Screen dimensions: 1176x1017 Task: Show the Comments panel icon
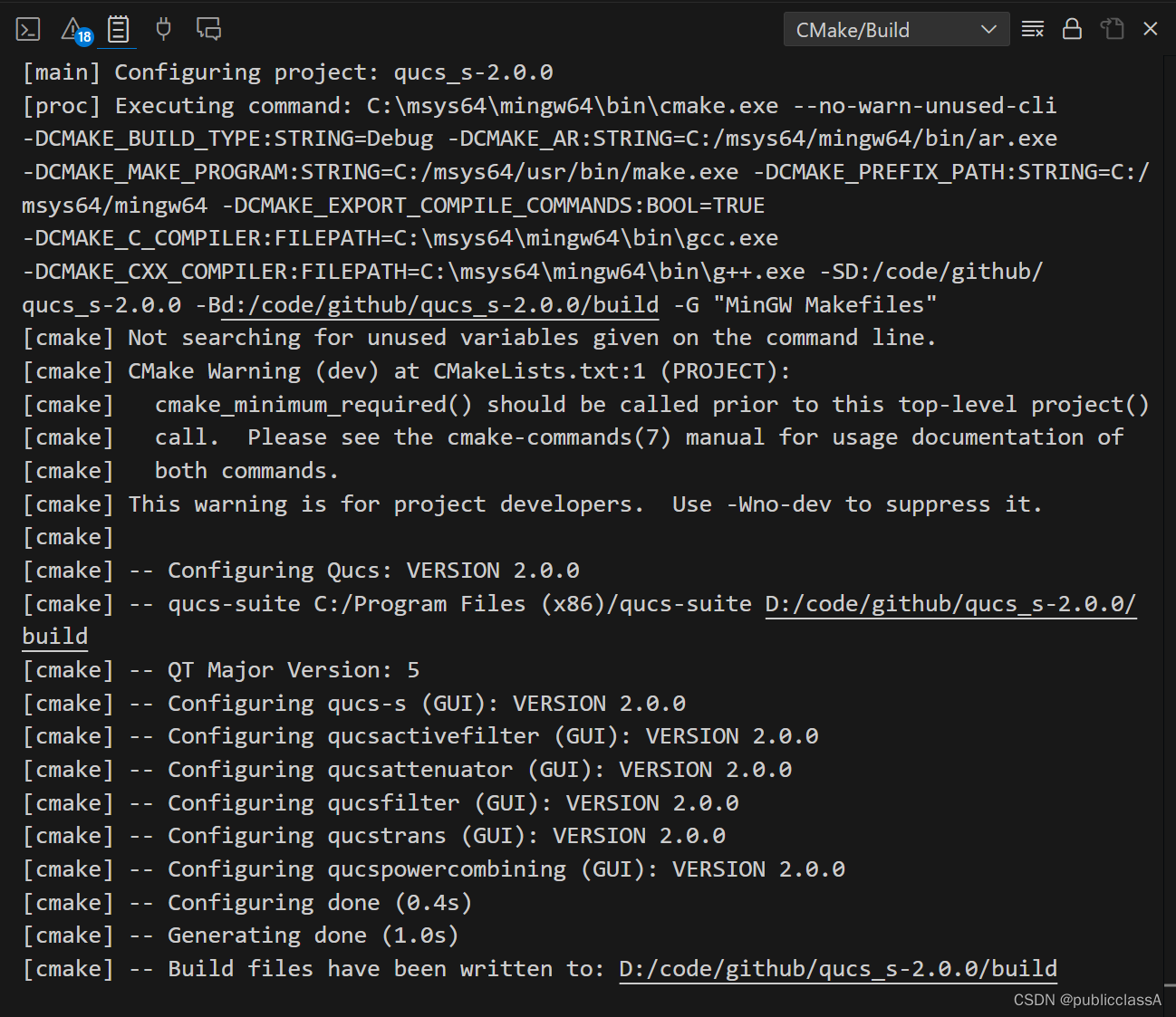(x=209, y=29)
